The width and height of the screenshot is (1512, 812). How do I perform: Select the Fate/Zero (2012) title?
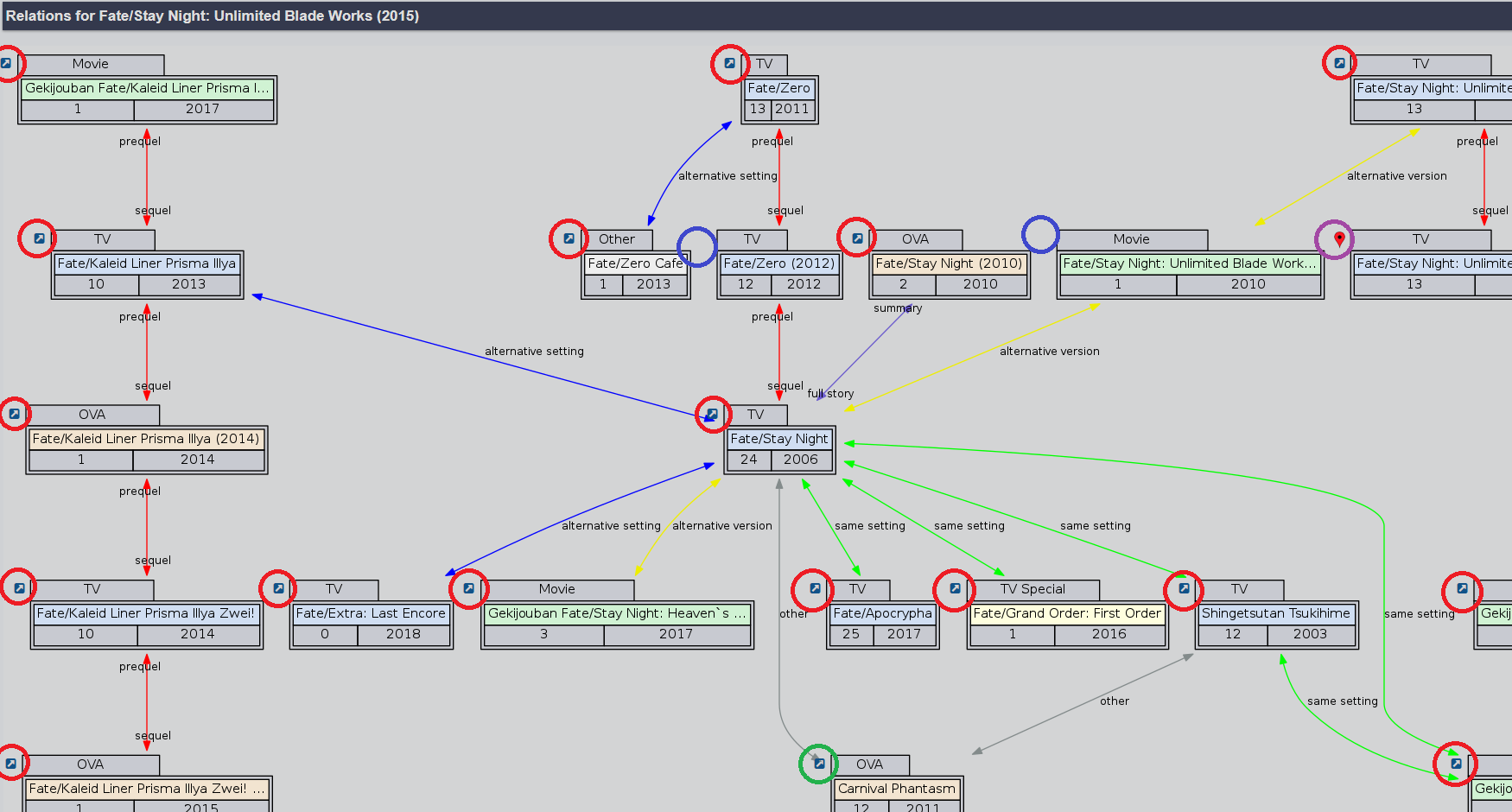[x=778, y=263]
